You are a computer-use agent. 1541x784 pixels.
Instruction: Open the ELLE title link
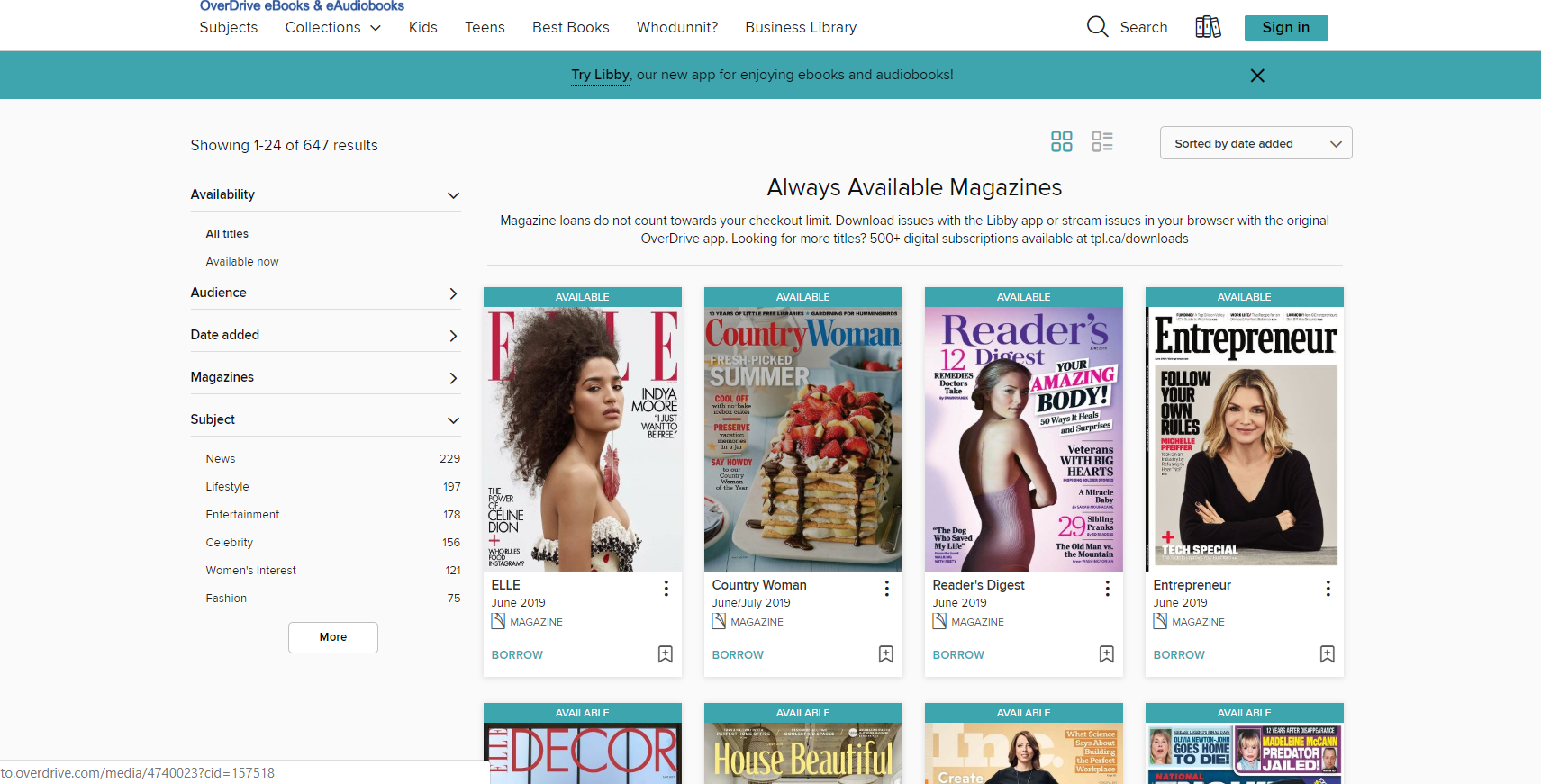[x=506, y=585]
